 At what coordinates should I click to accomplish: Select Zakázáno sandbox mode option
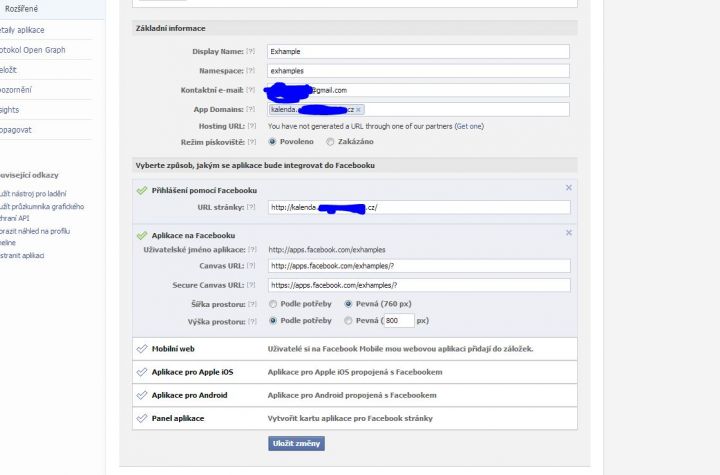click(x=330, y=141)
